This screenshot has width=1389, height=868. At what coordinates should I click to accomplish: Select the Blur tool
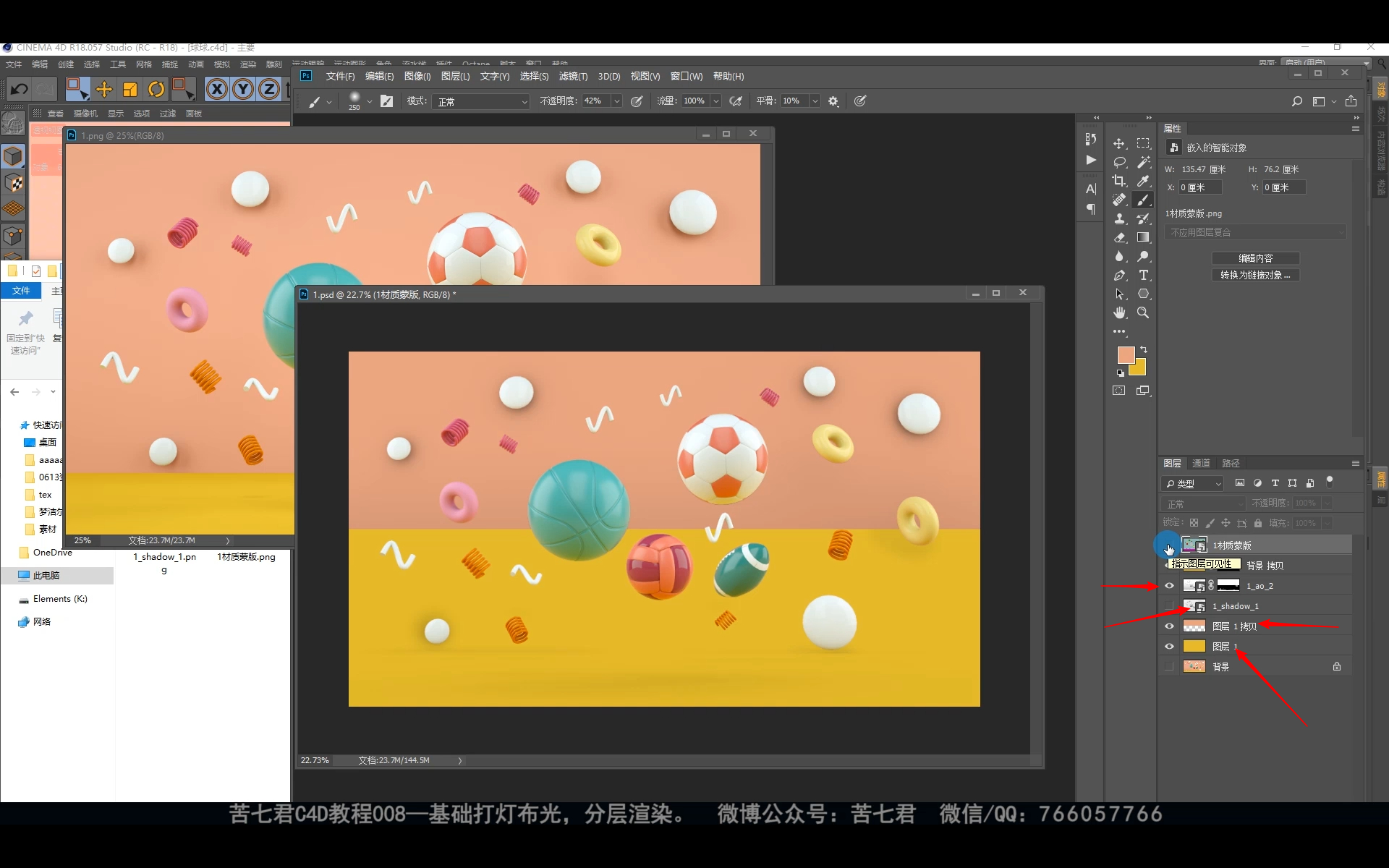click(x=1119, y=256)
